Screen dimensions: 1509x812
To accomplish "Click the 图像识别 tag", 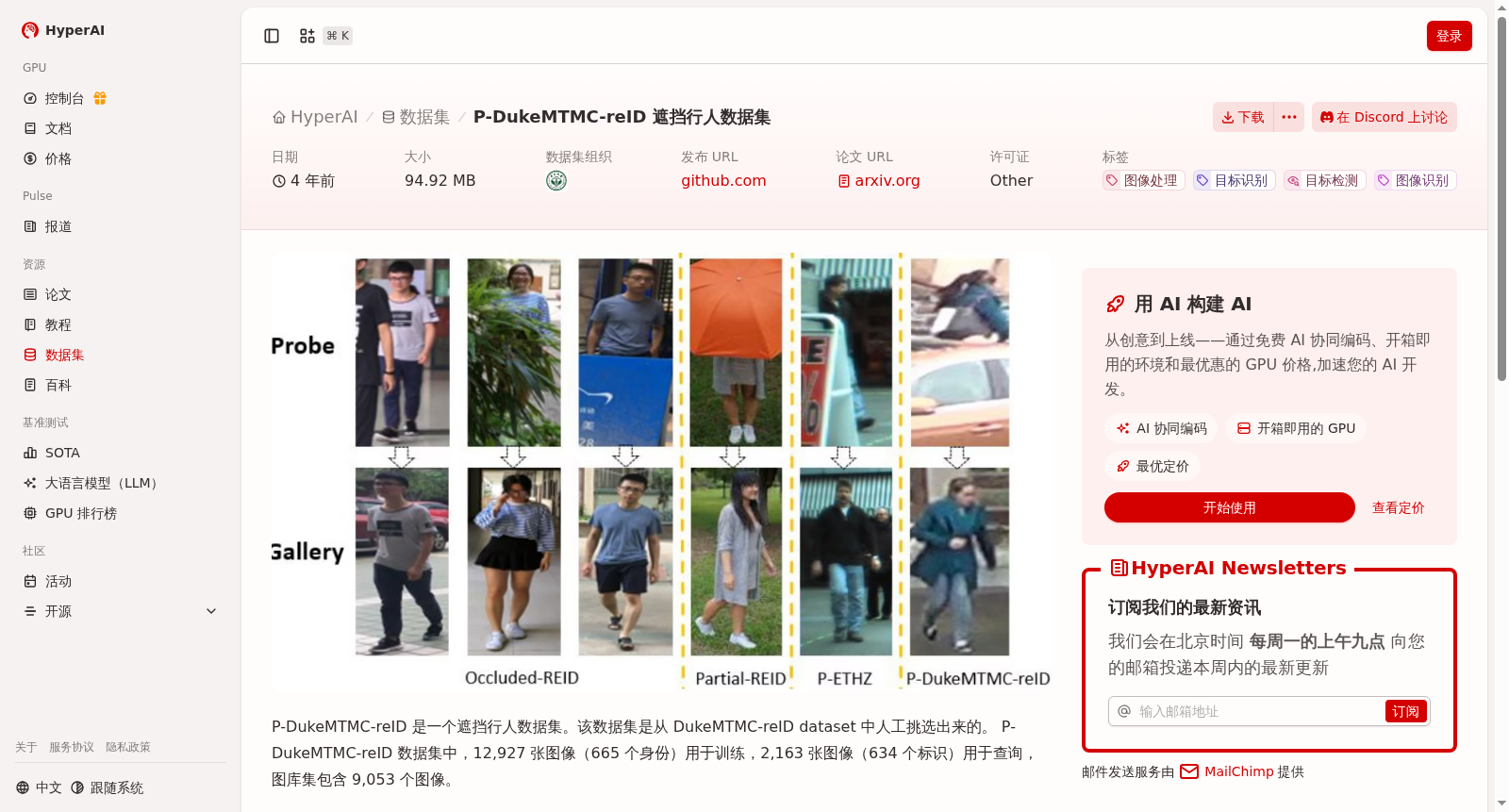I will pos(1414,180).
